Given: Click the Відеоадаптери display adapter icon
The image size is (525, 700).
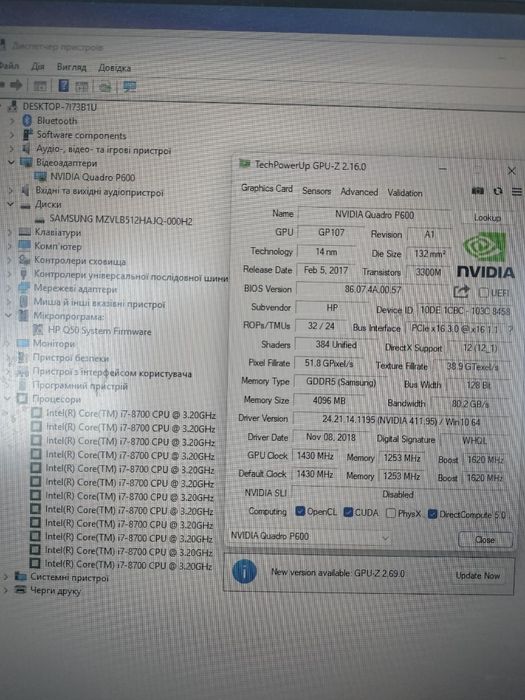Looking at the screenshot, I should 26,162.
